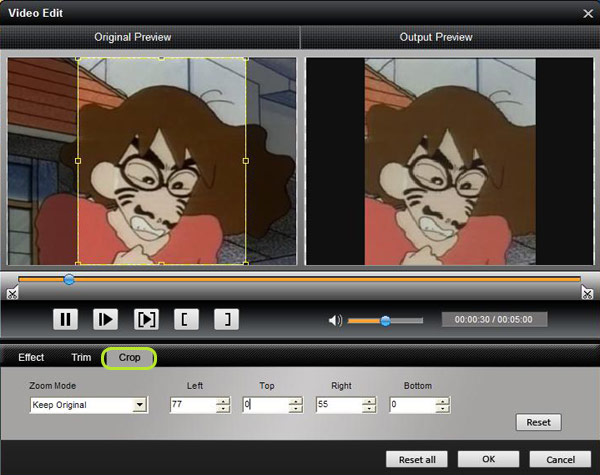
Task: Mute audio using the speaker icon
Action: click(x=335, y=321)
